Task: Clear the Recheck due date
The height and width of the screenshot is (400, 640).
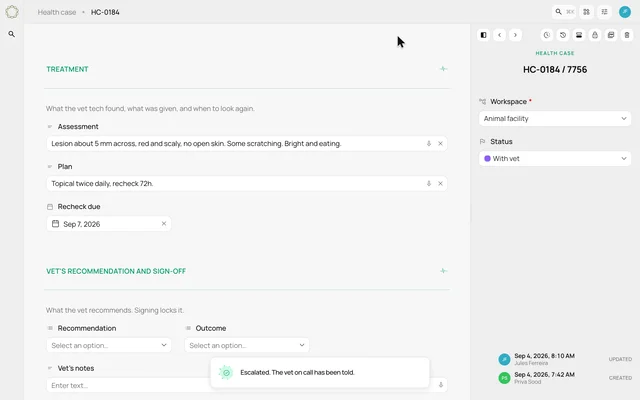Action: (x=164, y=224)
